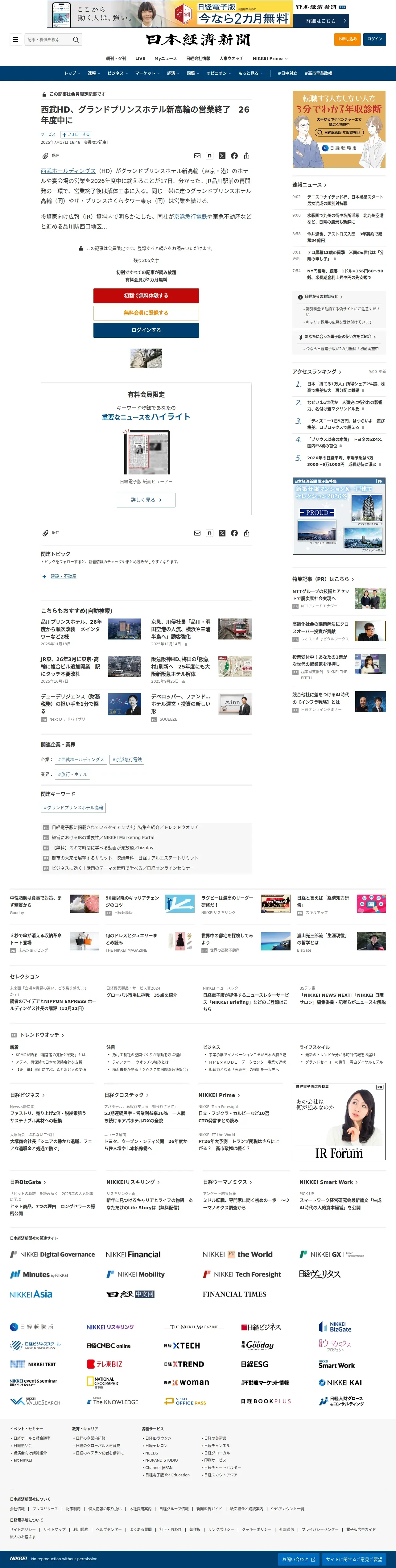Open the 速報ニュース section chevron

click(325, 185)
